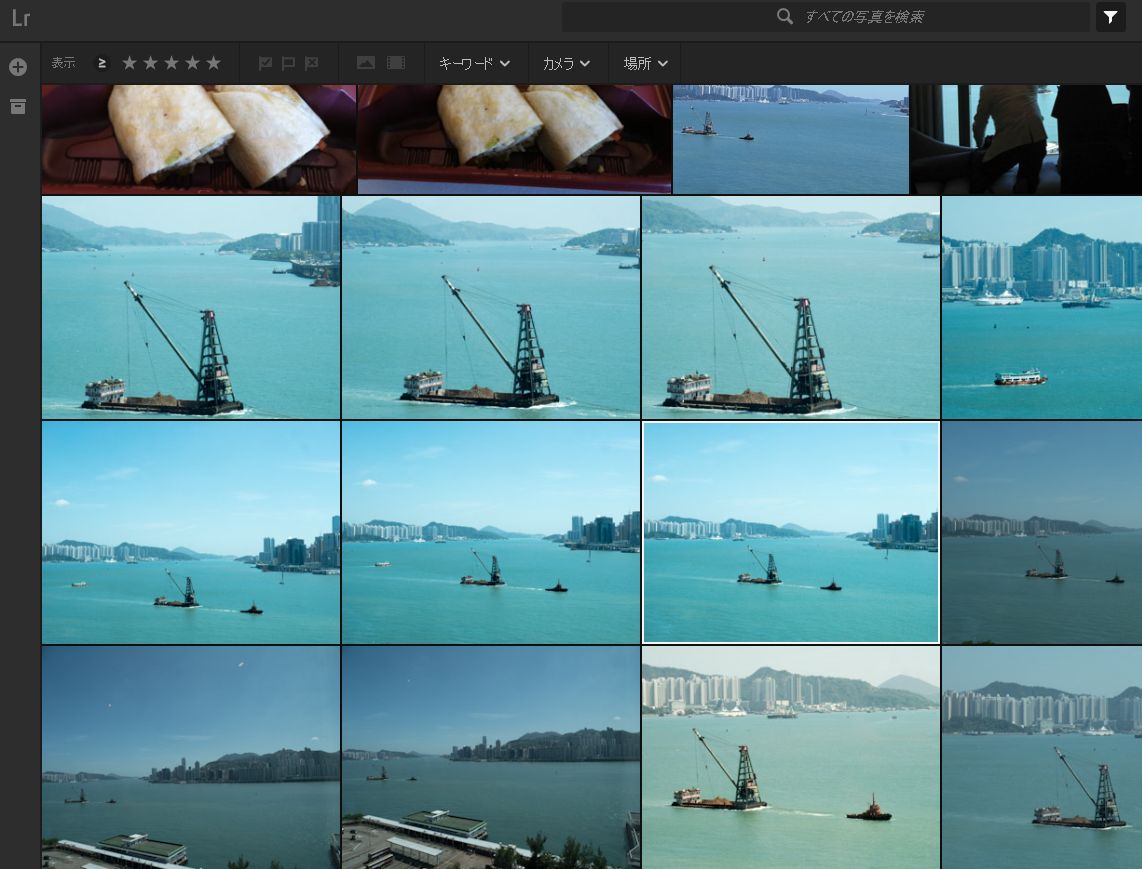Select crane barge with red tugboat thumbnail
The width and height of the screenshot is (1142, 869).
tap(791, 758)
